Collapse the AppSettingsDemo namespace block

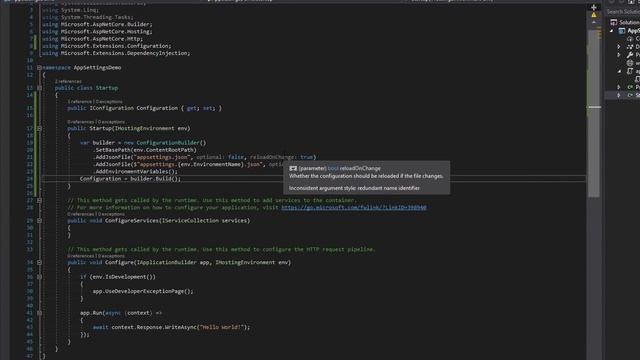(x=40, y=68)
